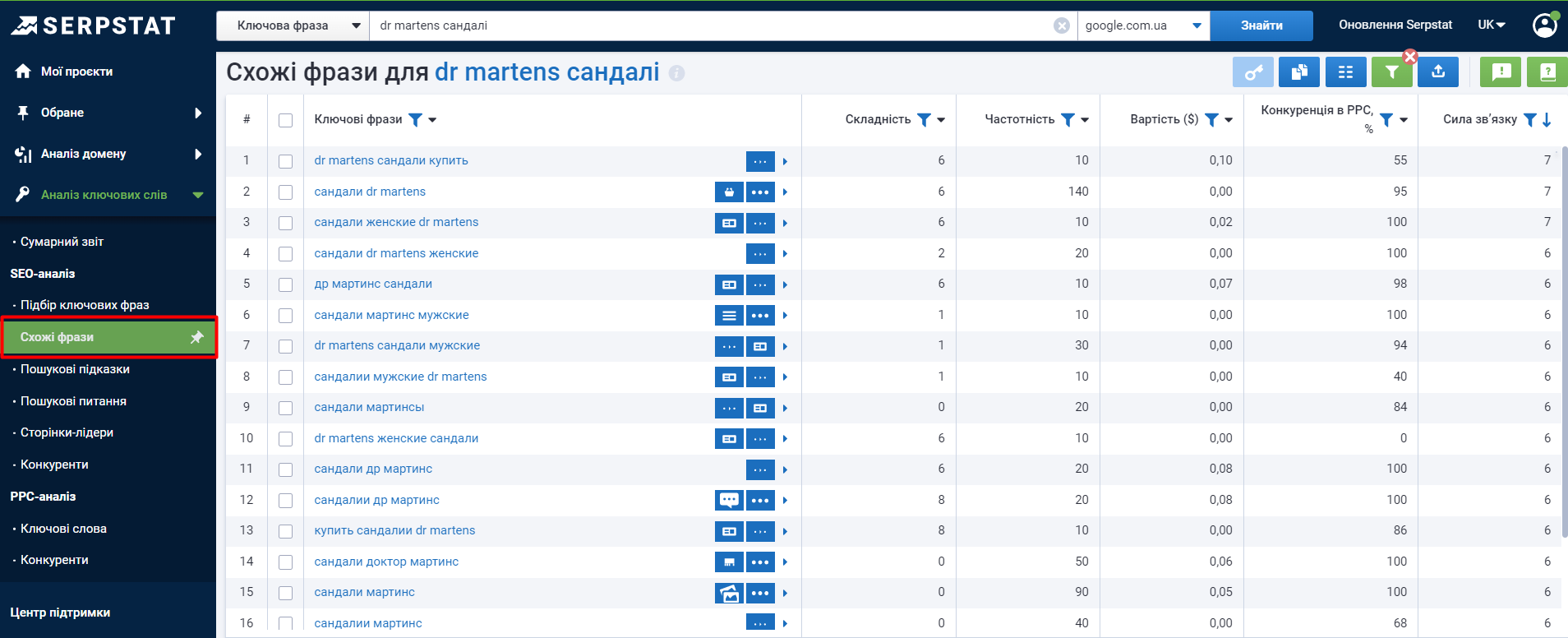The width and height of the screenshot is (1568, 638).
Task: Open the user profile avatar
Action: [1545, 25]
